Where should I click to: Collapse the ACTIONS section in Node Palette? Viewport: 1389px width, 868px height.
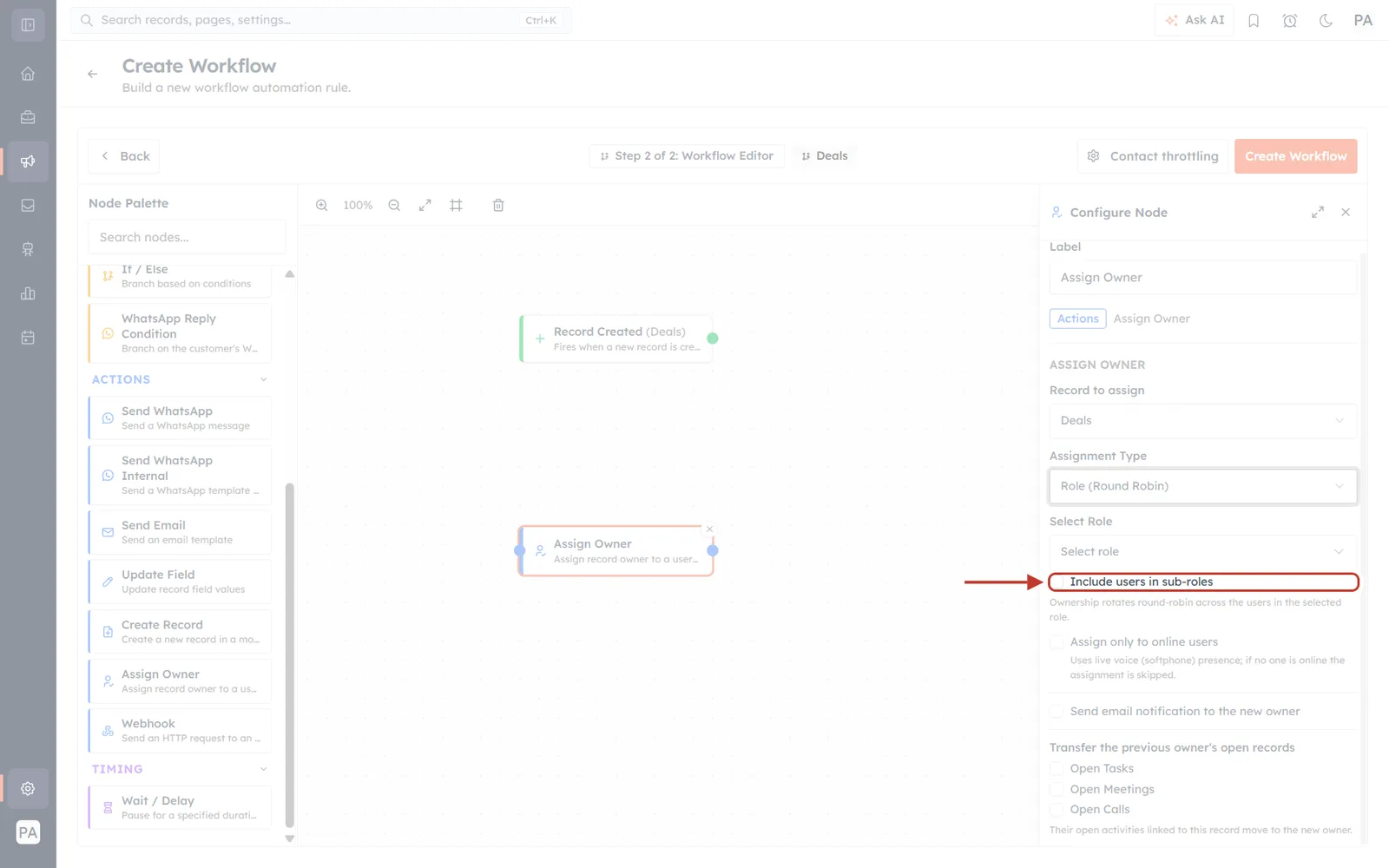pyautogui.click(x=264, y=379)
